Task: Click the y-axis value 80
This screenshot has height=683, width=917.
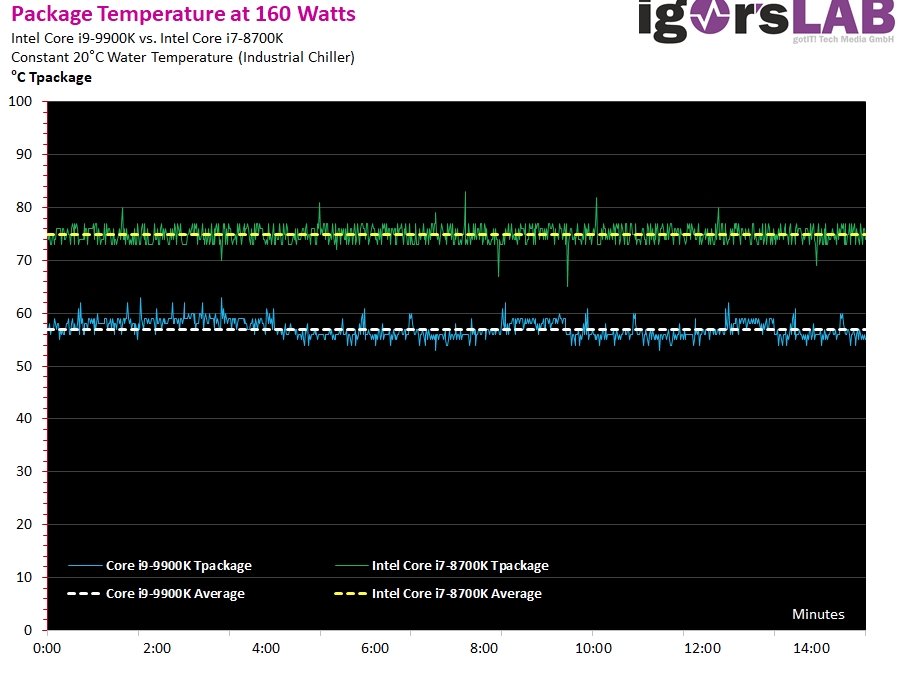Action: (x=24, y=207)
